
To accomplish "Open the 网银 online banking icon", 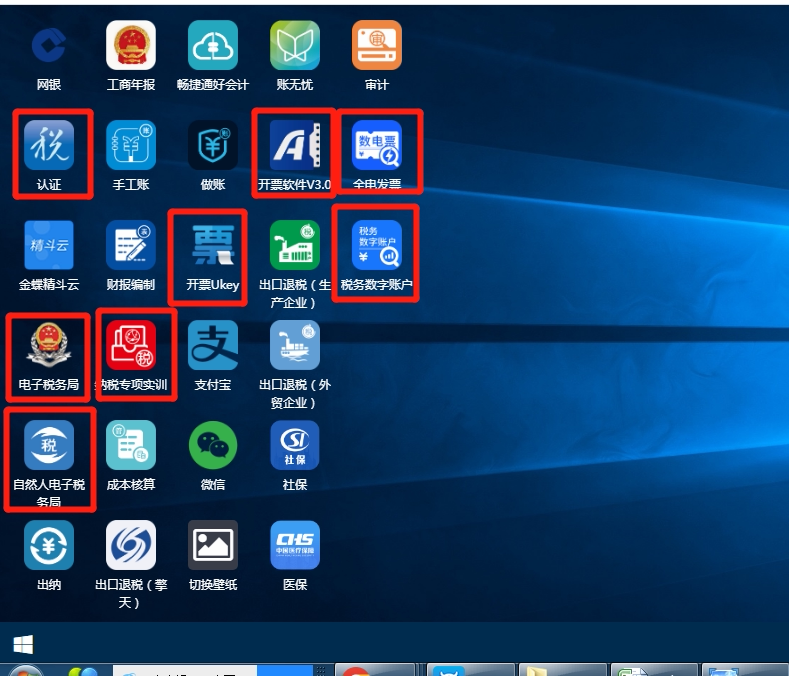I will (49, 45).
